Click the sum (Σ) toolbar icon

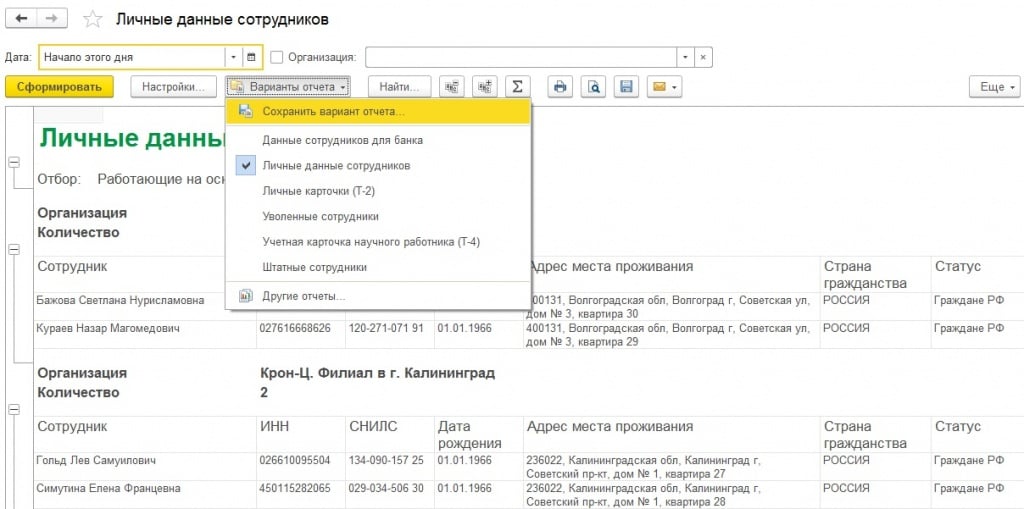tap(516, 87)
